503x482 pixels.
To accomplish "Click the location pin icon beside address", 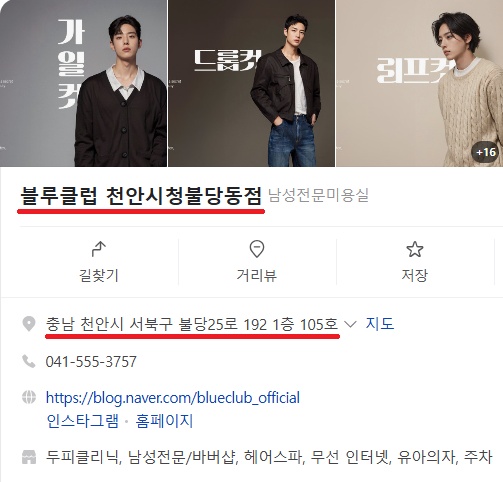I will click(x=29, y=324).
